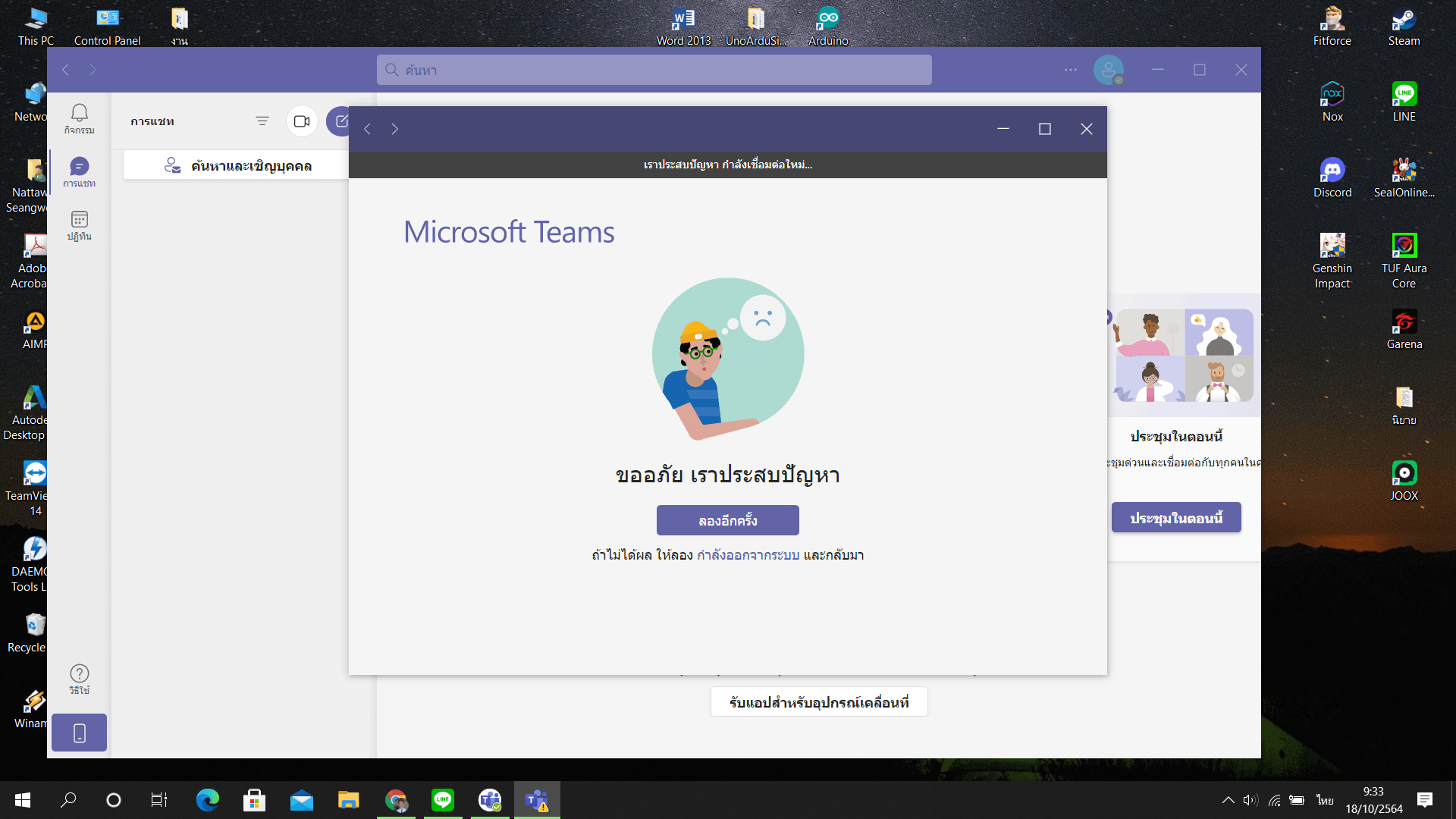Open the Activity bell icon in sidebar
Viewport: 1456px width, 819px height.
coord(79,118)
